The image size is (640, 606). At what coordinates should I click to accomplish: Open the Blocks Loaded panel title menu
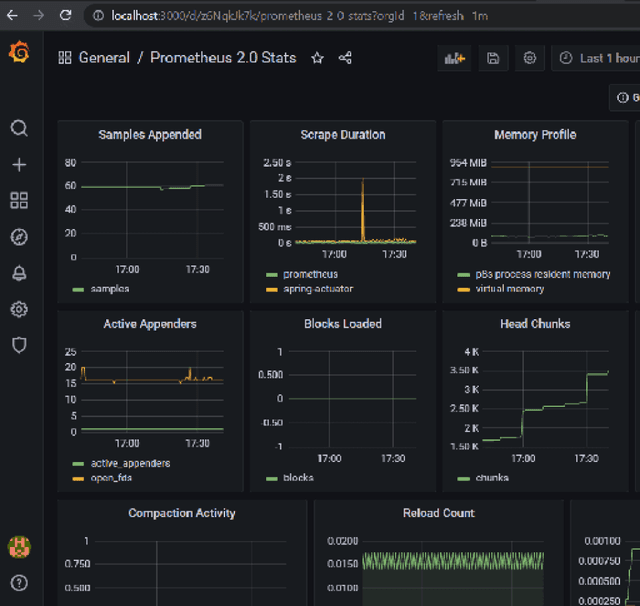[343, 324]
